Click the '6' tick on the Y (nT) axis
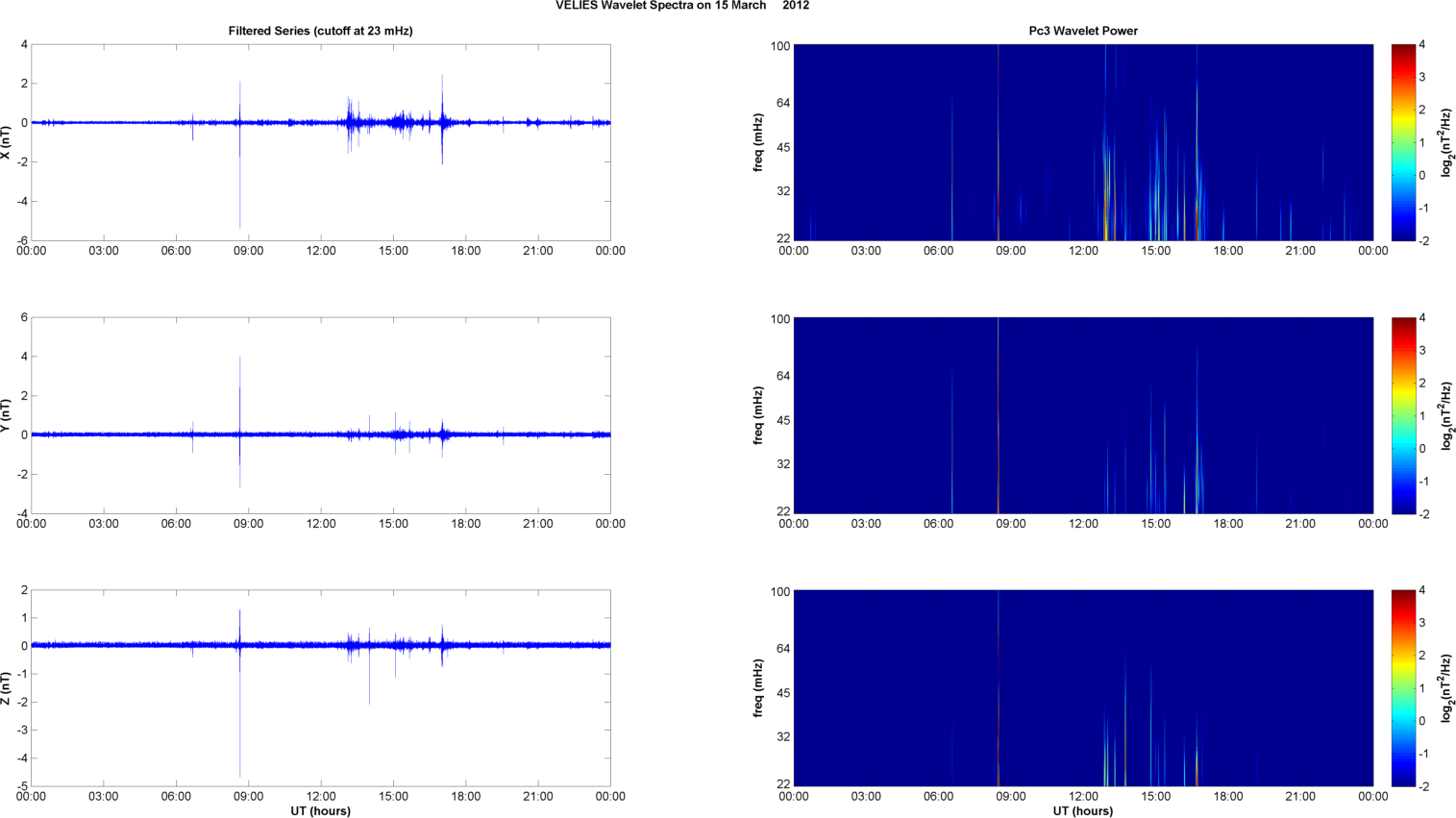The width and height of the screenshot is (1456, 818). [x=24, y=317]
